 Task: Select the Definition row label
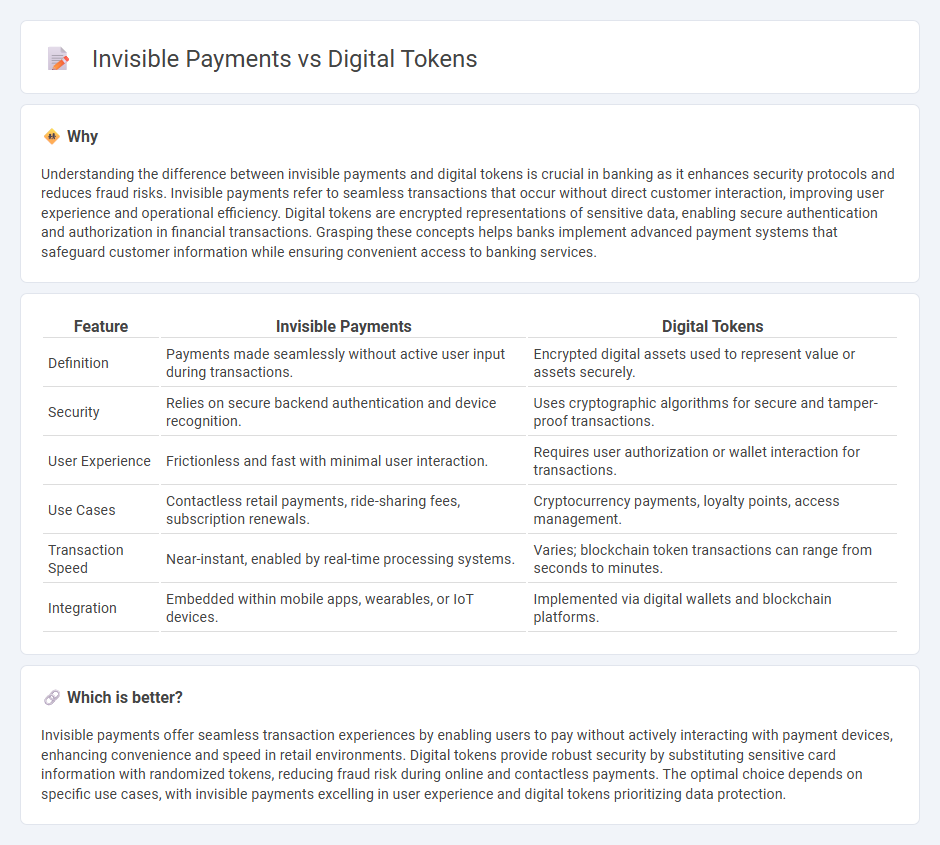[79, 363]
